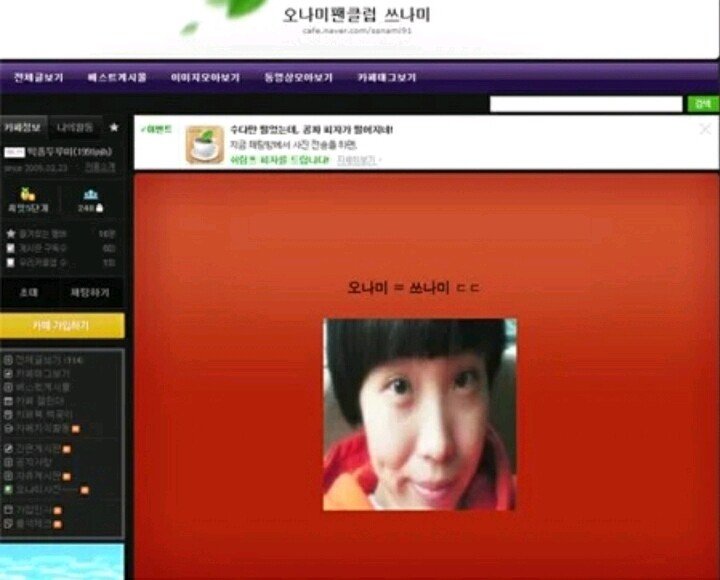Screen dimensions: 720x580
Task: Toggle the favorite star beside 나의활동 tab
Action: click(114, 127)
